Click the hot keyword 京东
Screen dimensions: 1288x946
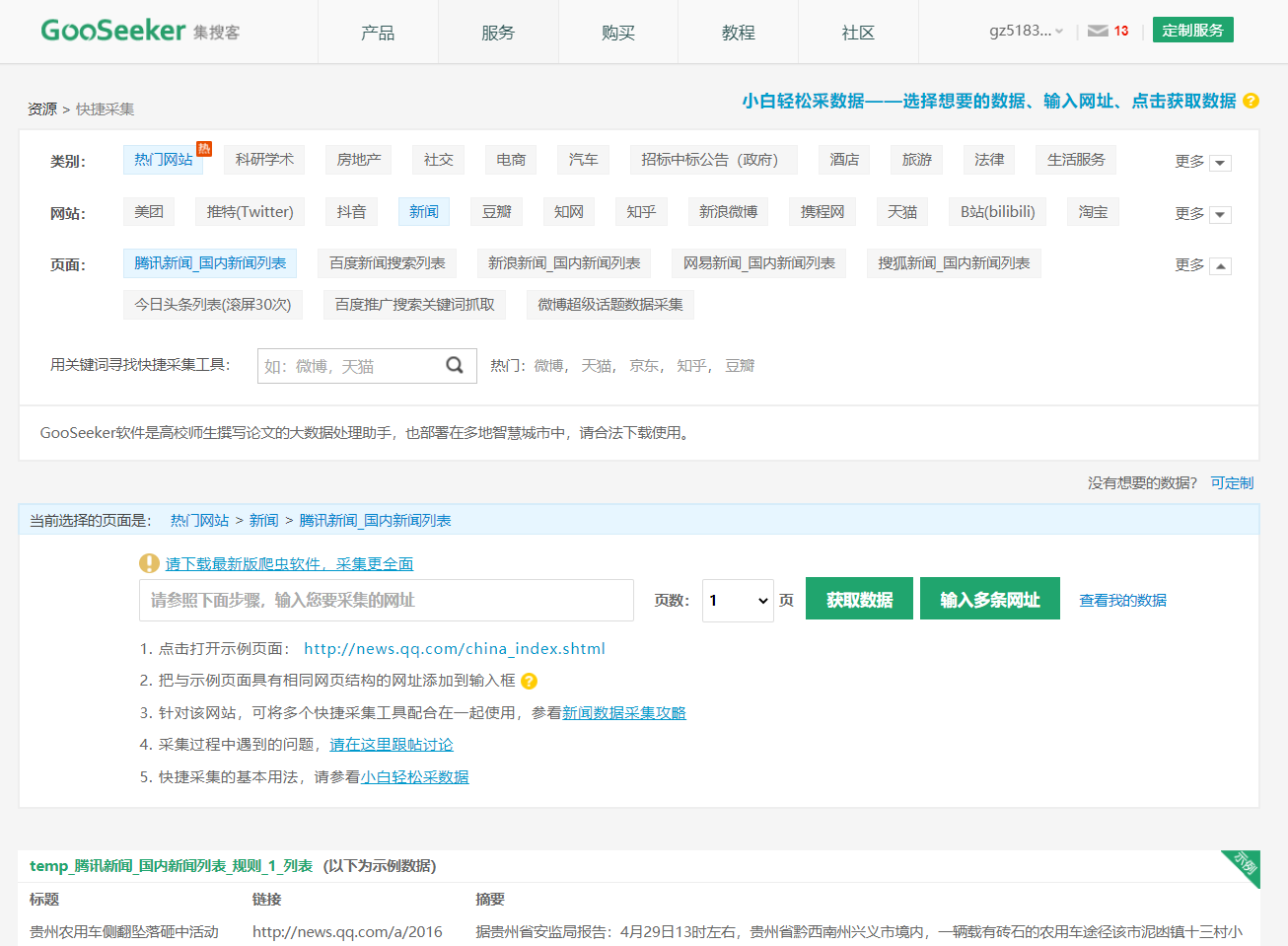(x=644, y=366)
